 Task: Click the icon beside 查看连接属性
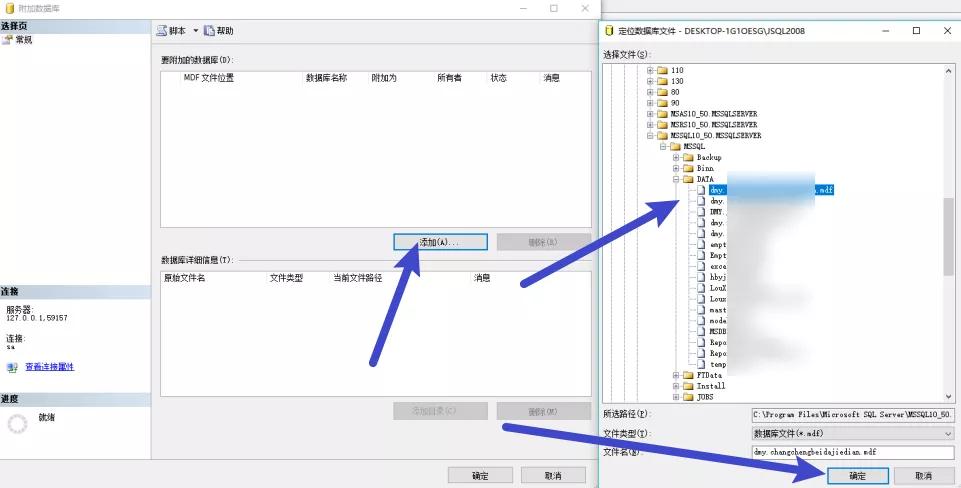pos(12,367)
